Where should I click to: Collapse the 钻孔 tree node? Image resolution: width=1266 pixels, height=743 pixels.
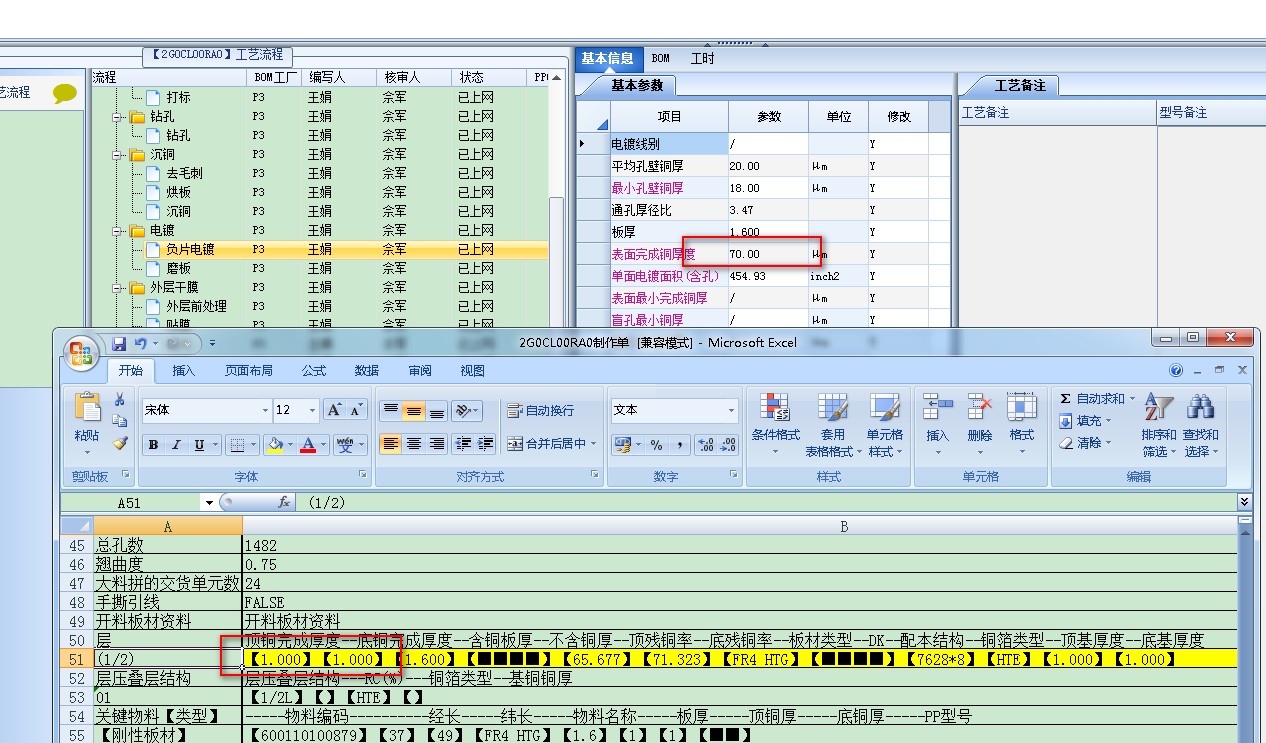[x=118, y=117]
